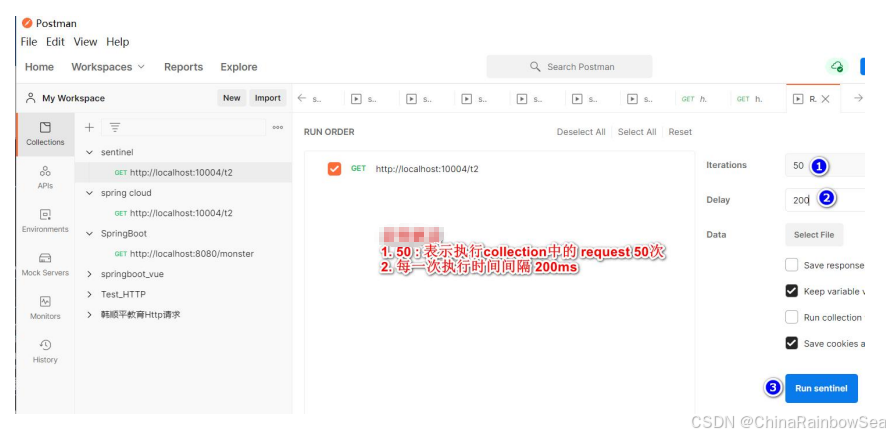
Task: Click the Iterations input field
Action: (824, 165)
